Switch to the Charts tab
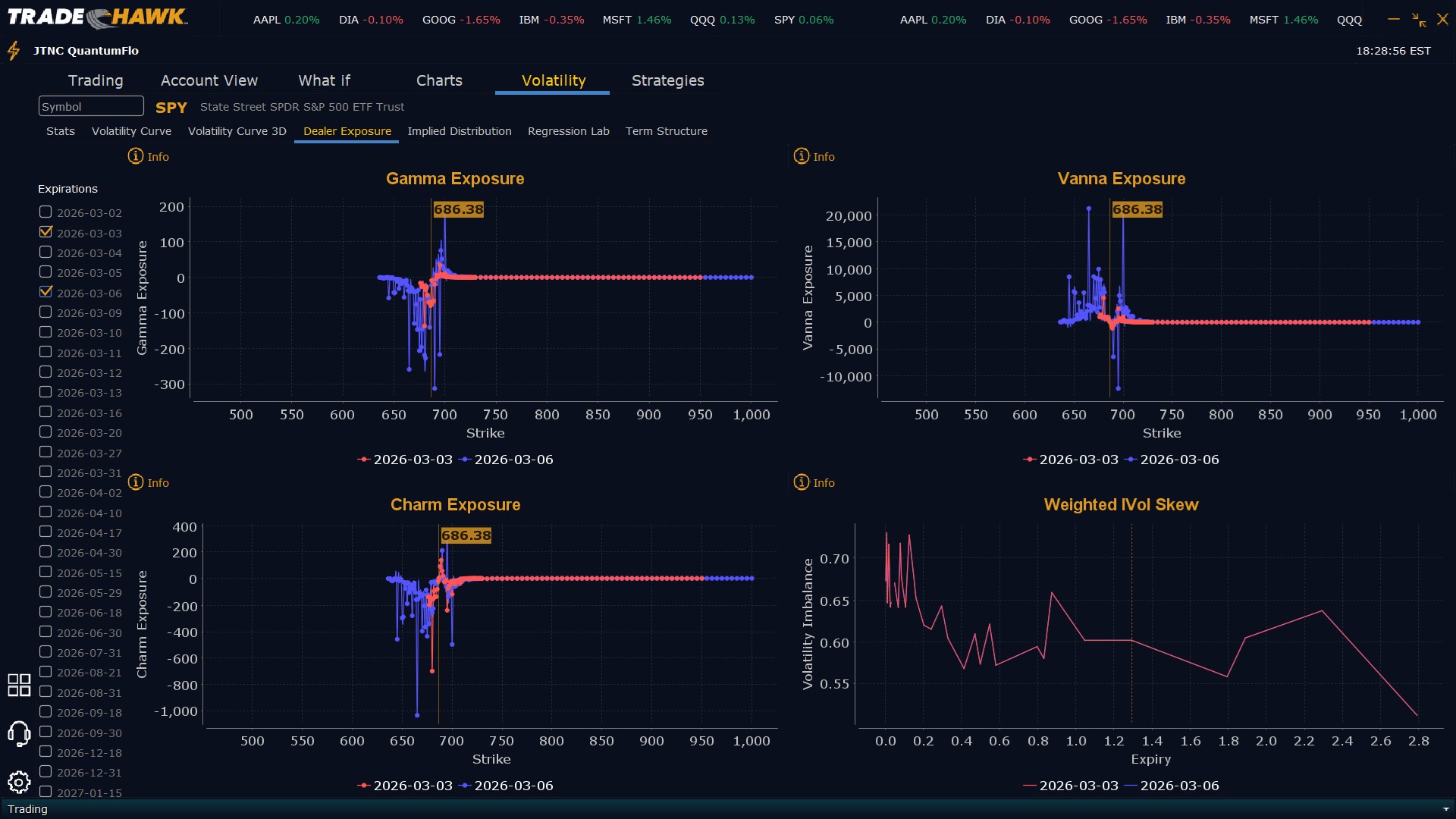Screen dimensions: 1456x819 439,80
